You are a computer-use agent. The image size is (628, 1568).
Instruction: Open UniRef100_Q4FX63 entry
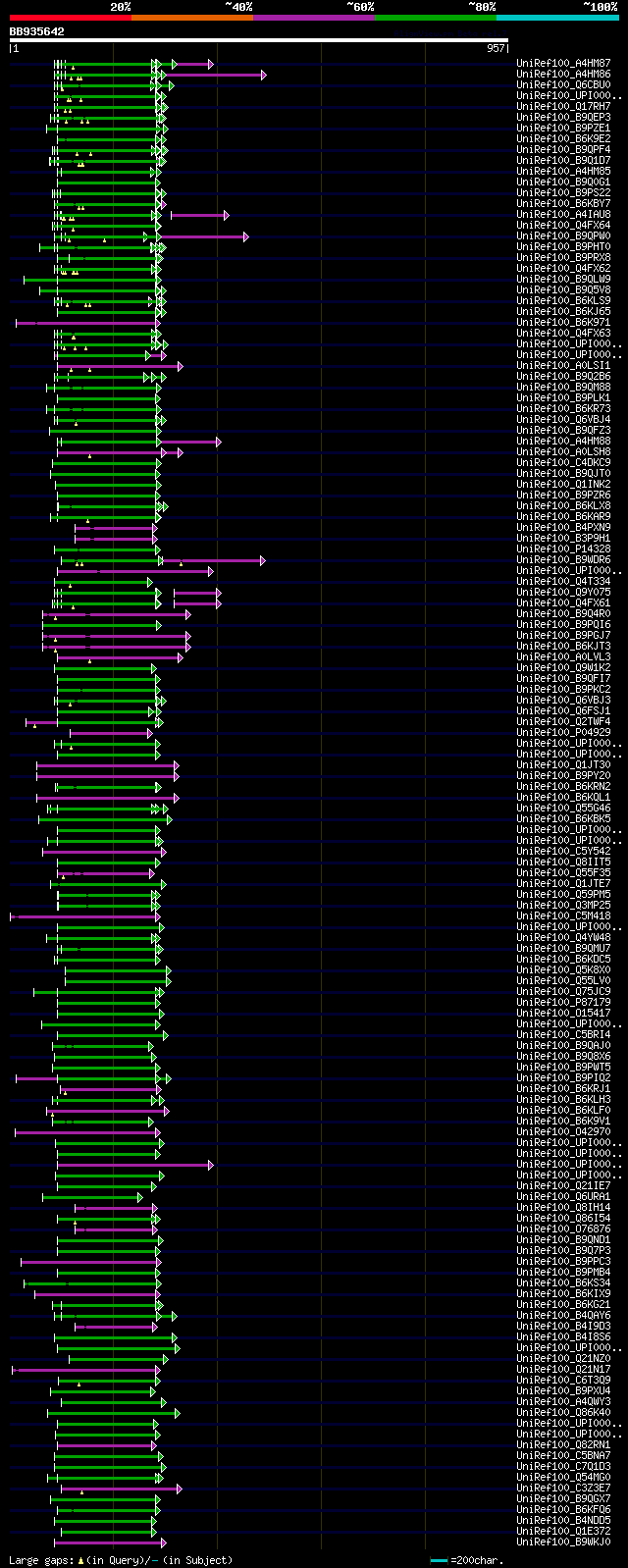563,334
